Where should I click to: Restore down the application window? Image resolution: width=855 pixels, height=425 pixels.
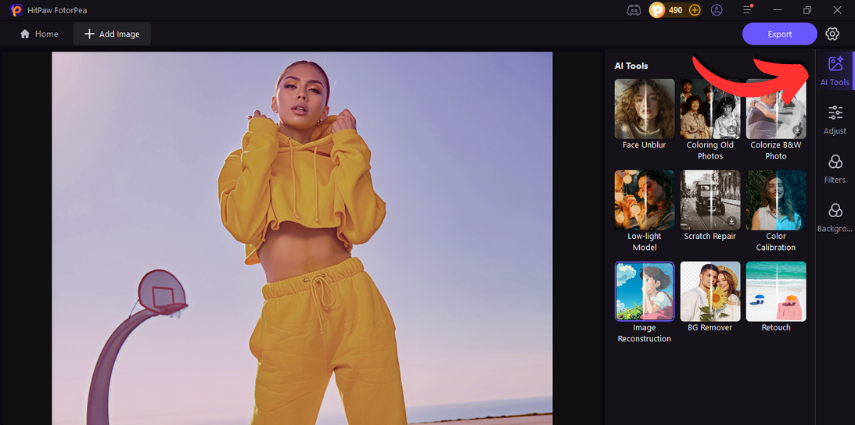[x=807, y=10]
